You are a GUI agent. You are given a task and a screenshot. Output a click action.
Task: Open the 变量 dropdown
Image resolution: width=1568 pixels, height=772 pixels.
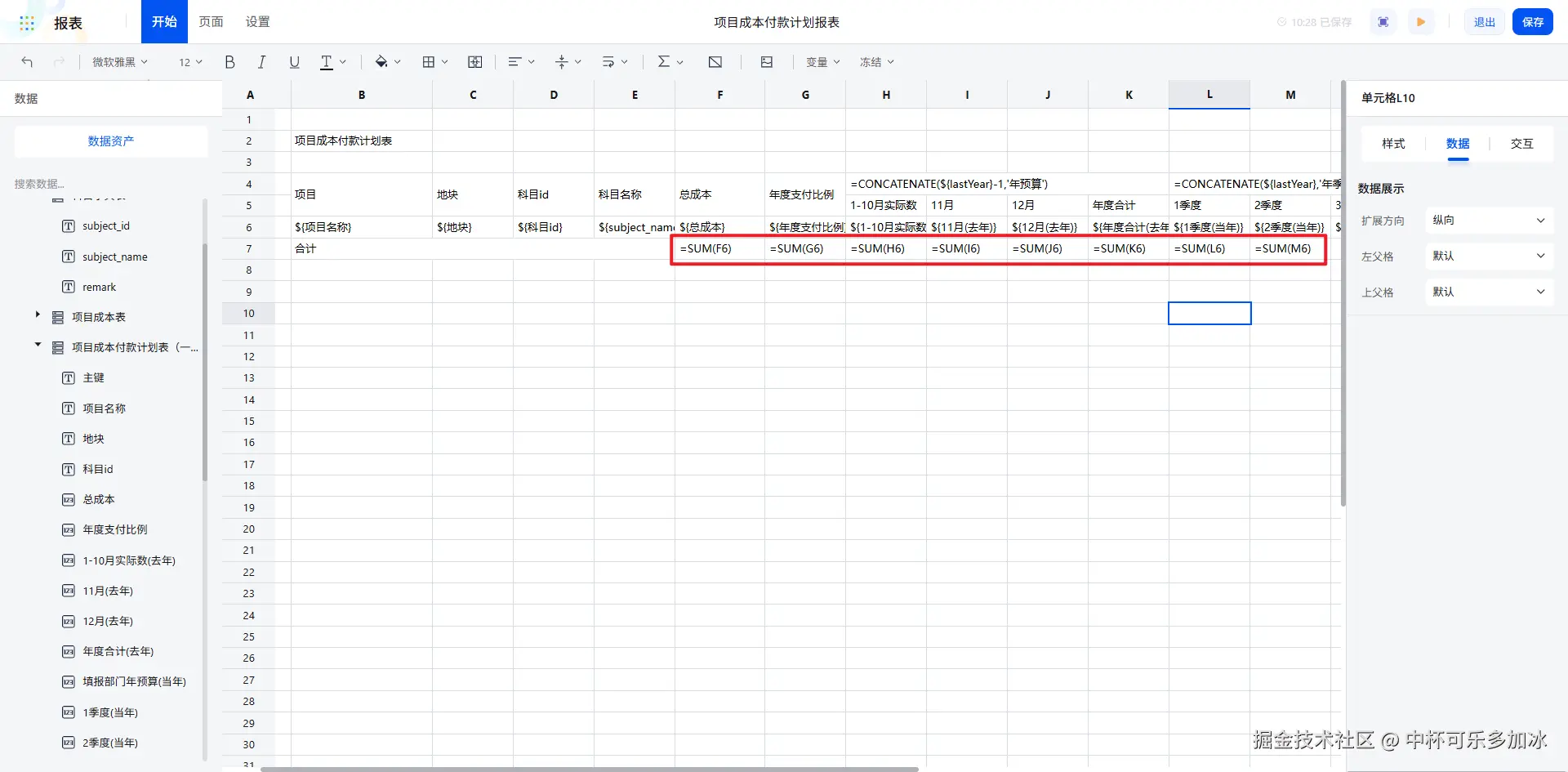(x=823, y=62)
